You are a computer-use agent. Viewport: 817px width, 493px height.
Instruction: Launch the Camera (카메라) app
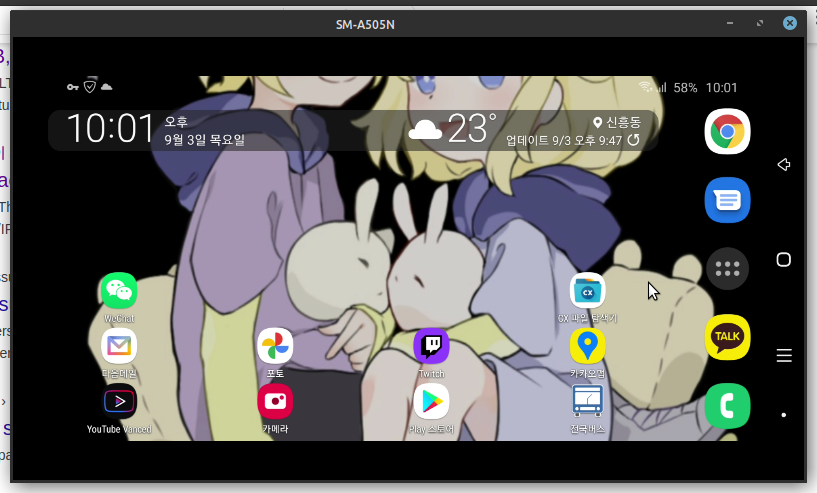coord(275,401)
